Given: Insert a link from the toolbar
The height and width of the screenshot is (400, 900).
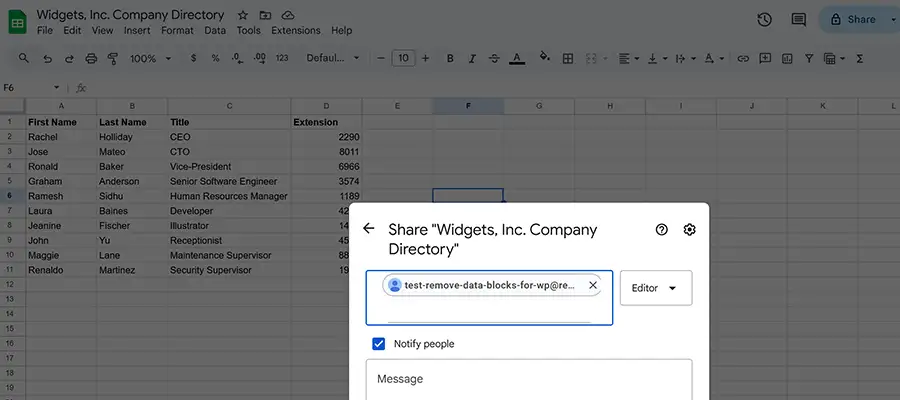Looking at the screenshot, I should (743, 58).
